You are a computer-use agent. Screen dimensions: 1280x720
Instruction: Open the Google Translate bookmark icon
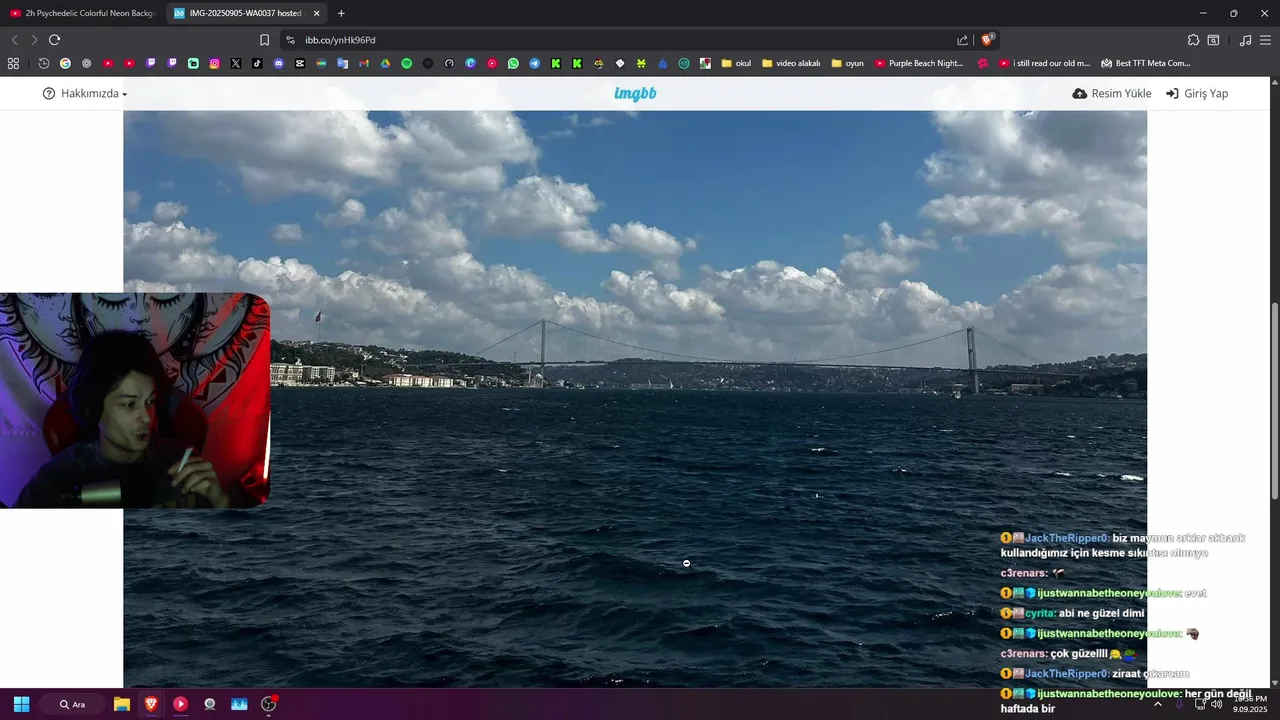tap(342, 63)
